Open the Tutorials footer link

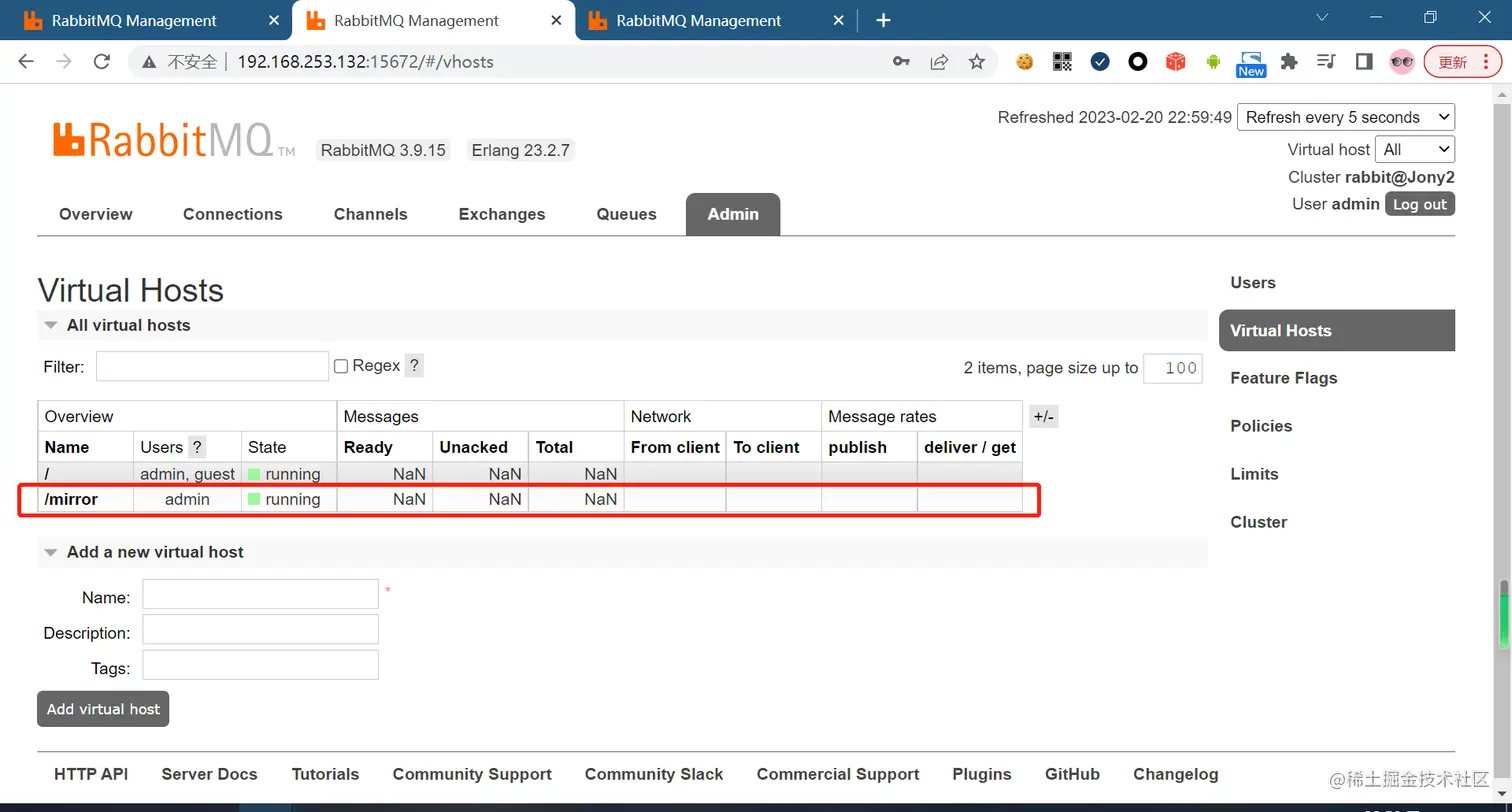325,774
